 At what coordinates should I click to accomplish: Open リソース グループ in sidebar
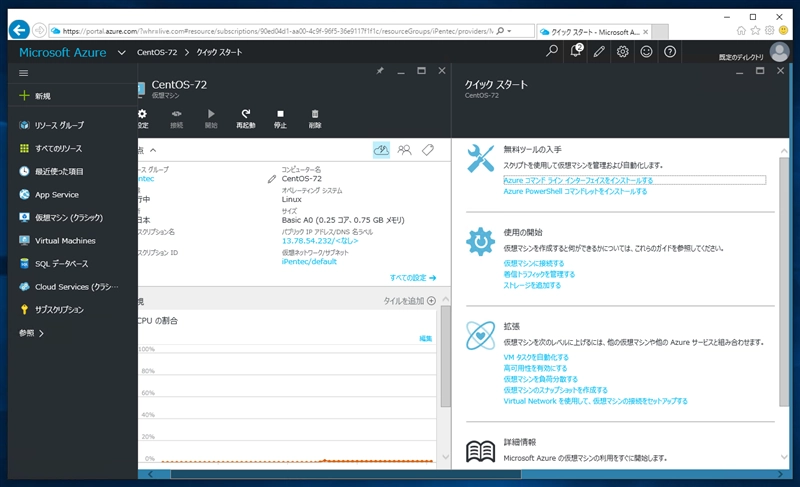coord(59,125)
